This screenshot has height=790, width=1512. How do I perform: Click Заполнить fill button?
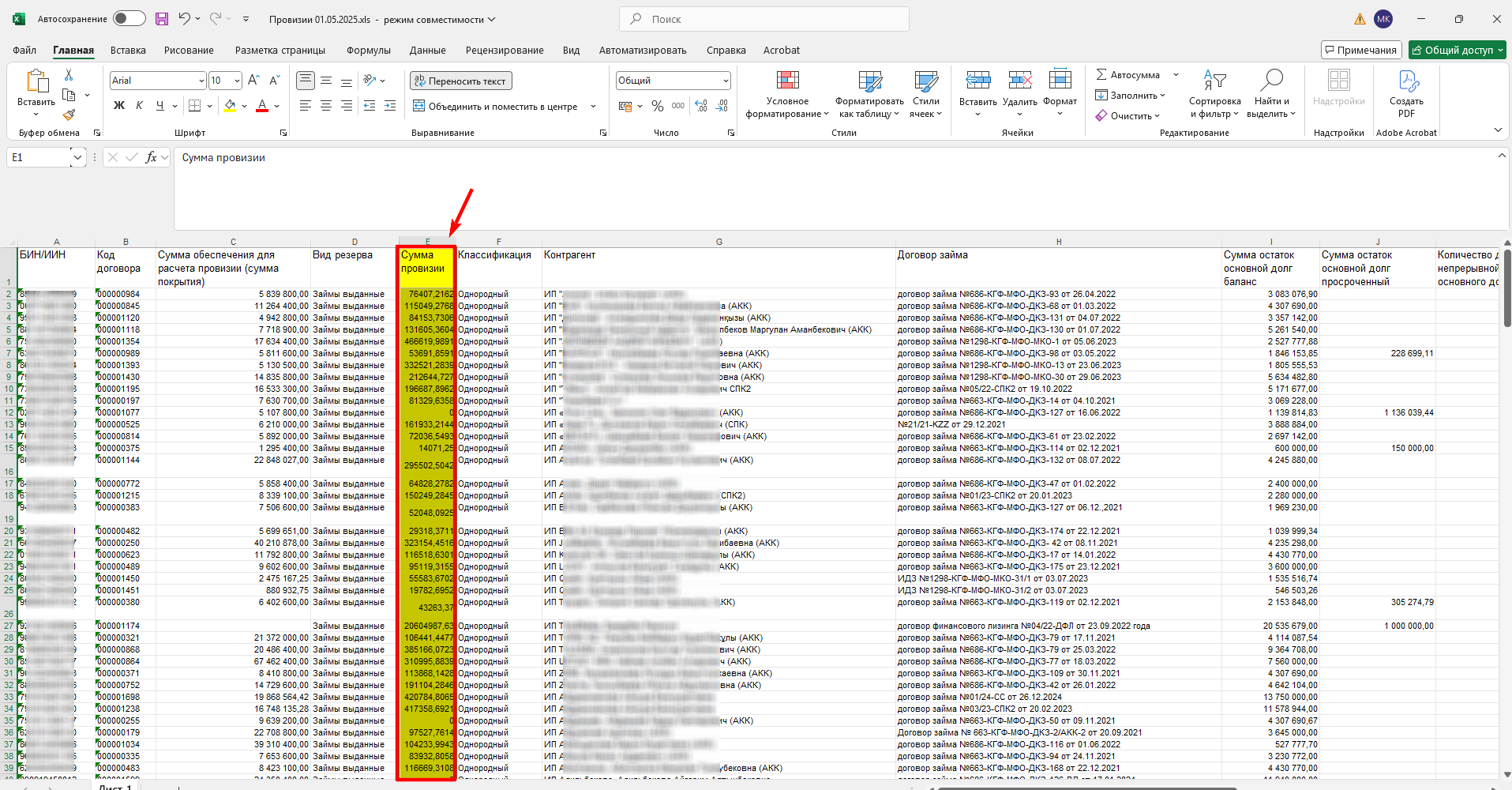click(x=1130, y=96)
